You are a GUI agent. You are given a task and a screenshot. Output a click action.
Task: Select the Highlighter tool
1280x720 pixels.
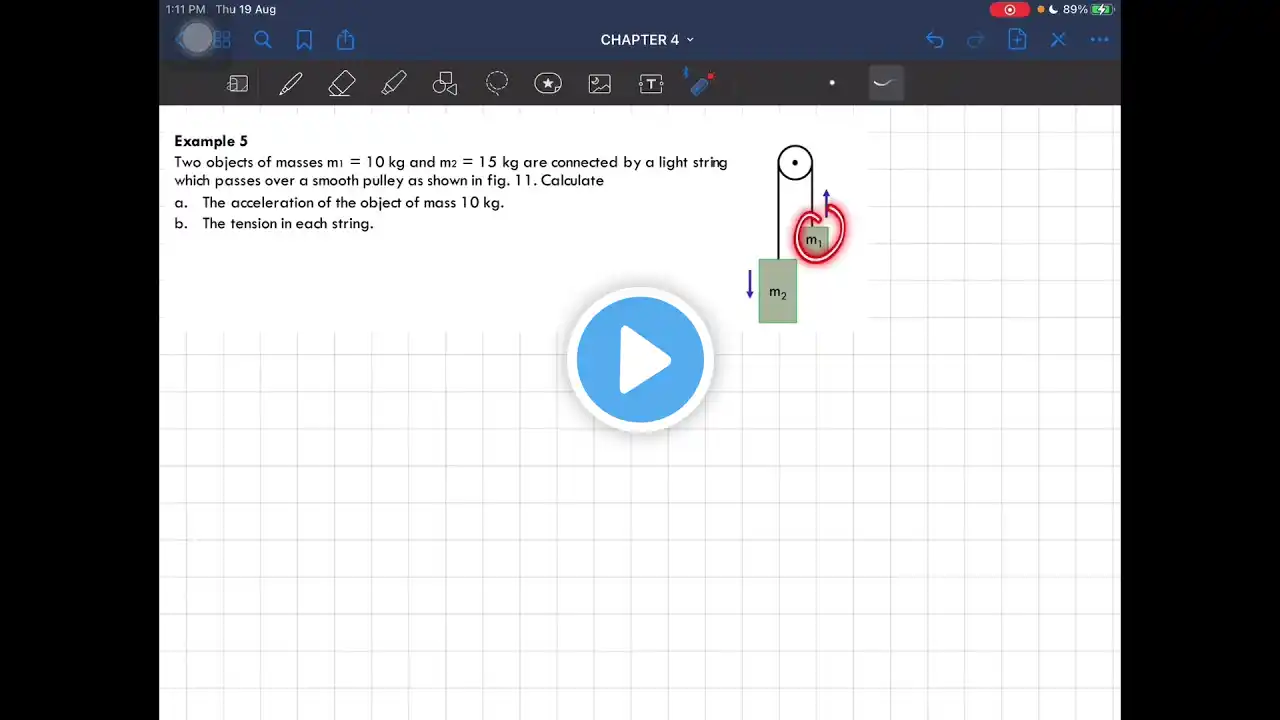click(x=394, y=84)
